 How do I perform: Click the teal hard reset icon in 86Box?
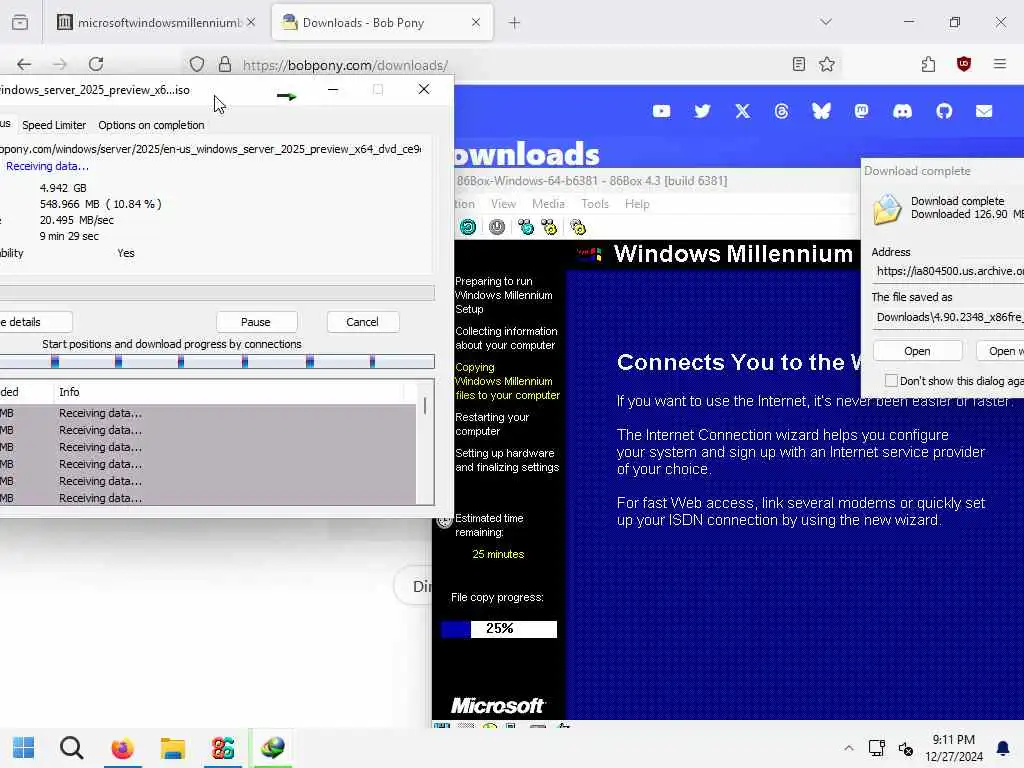tap(468, 227)
